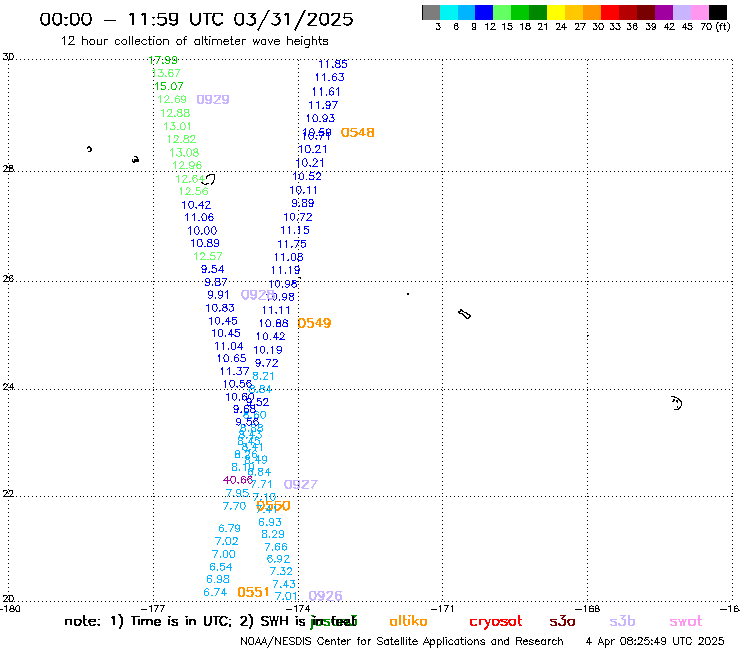Click the wave height value 7.00
740x650 pixels.
224,554
